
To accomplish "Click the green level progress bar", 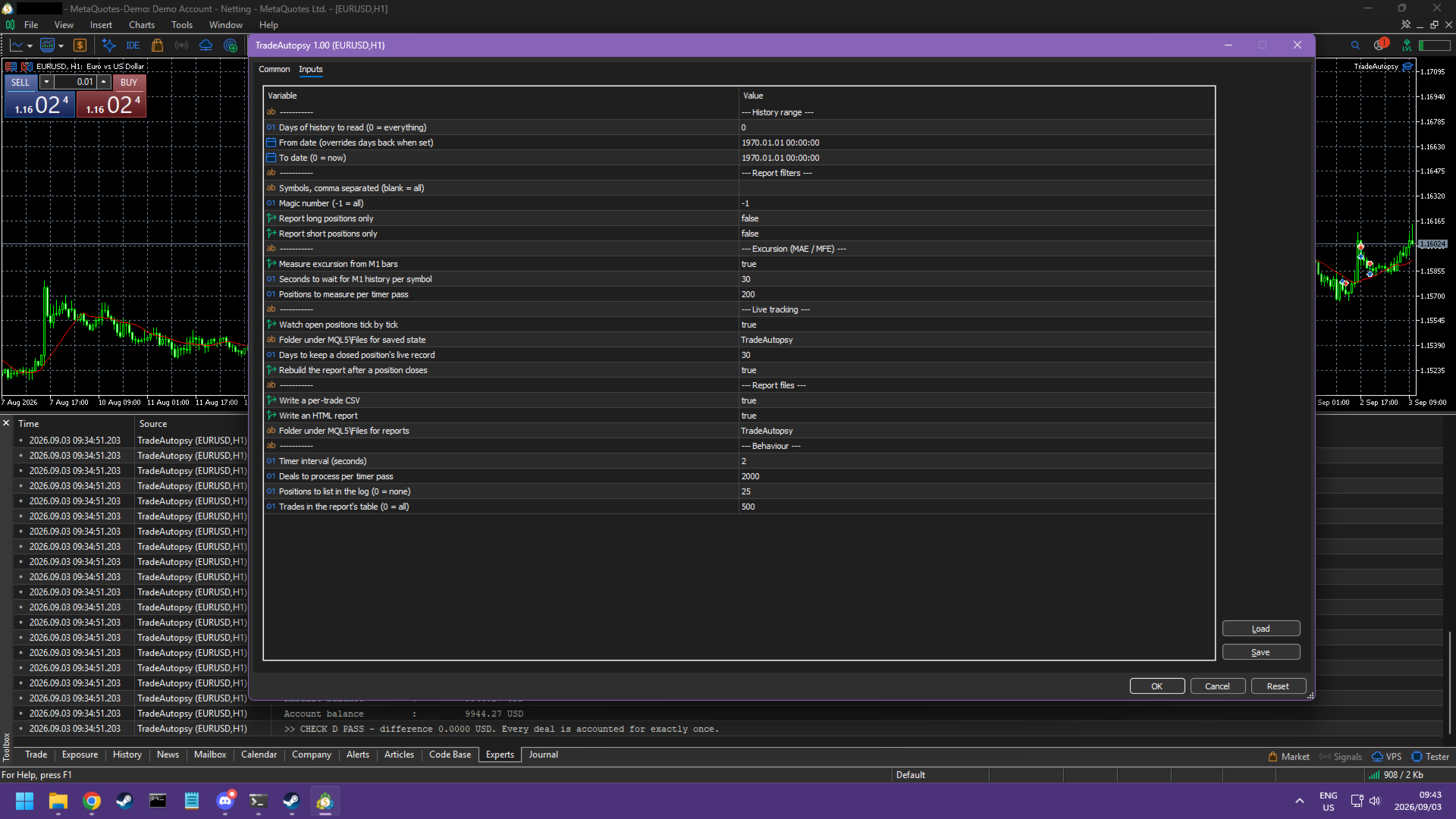I will [1434, 45].
